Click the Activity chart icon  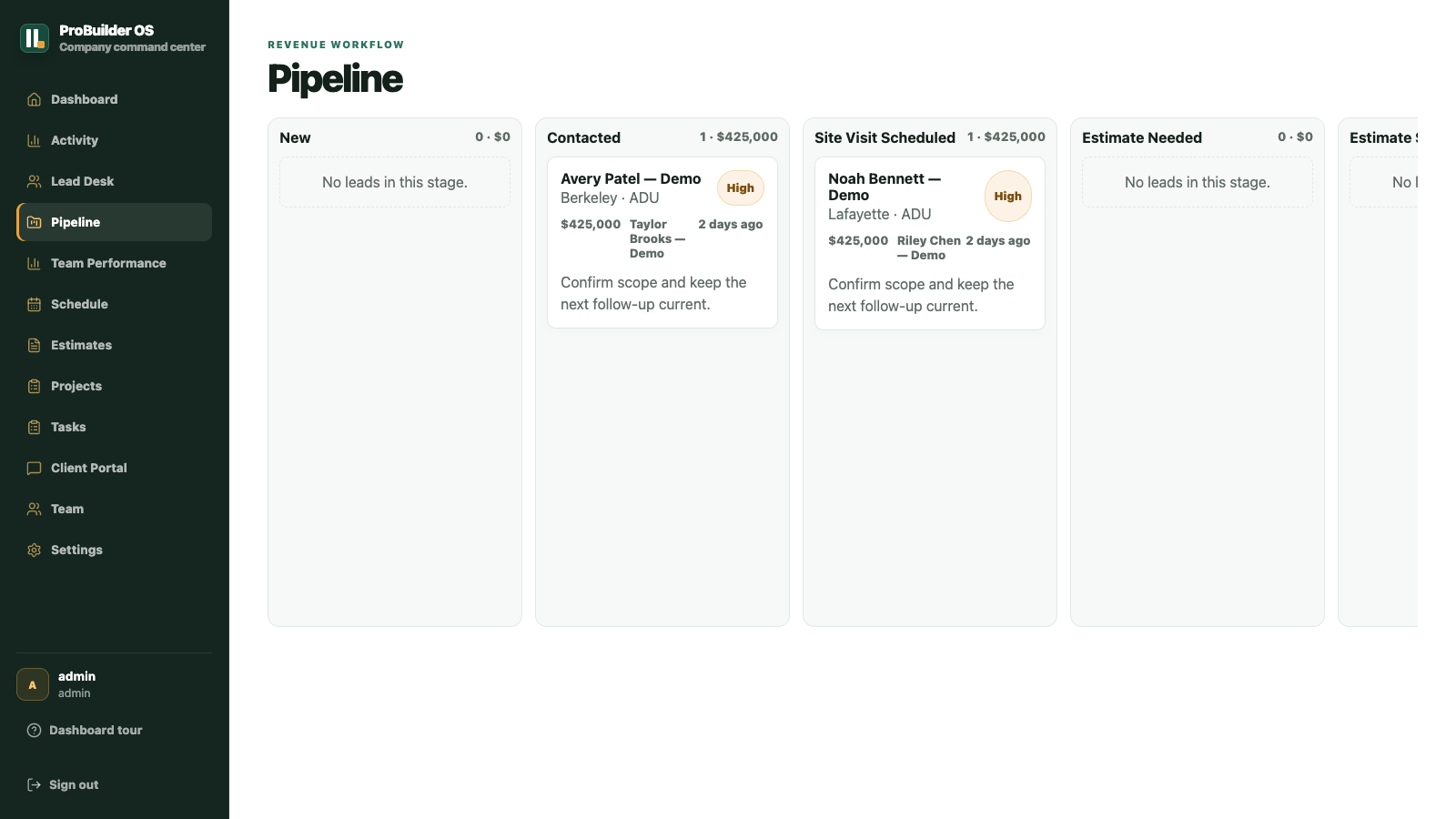click(35, 140)
